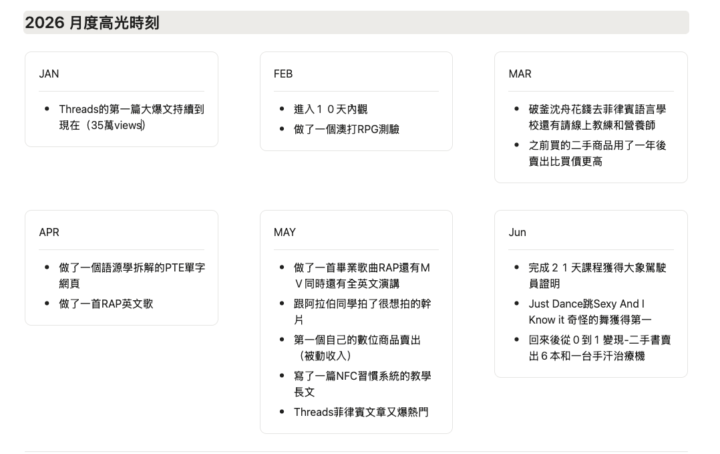Click the 跟阿拉伯同學拍了很想拍的幹片 bullet
This screenshot has width=720, height=454.
[362, 312]
